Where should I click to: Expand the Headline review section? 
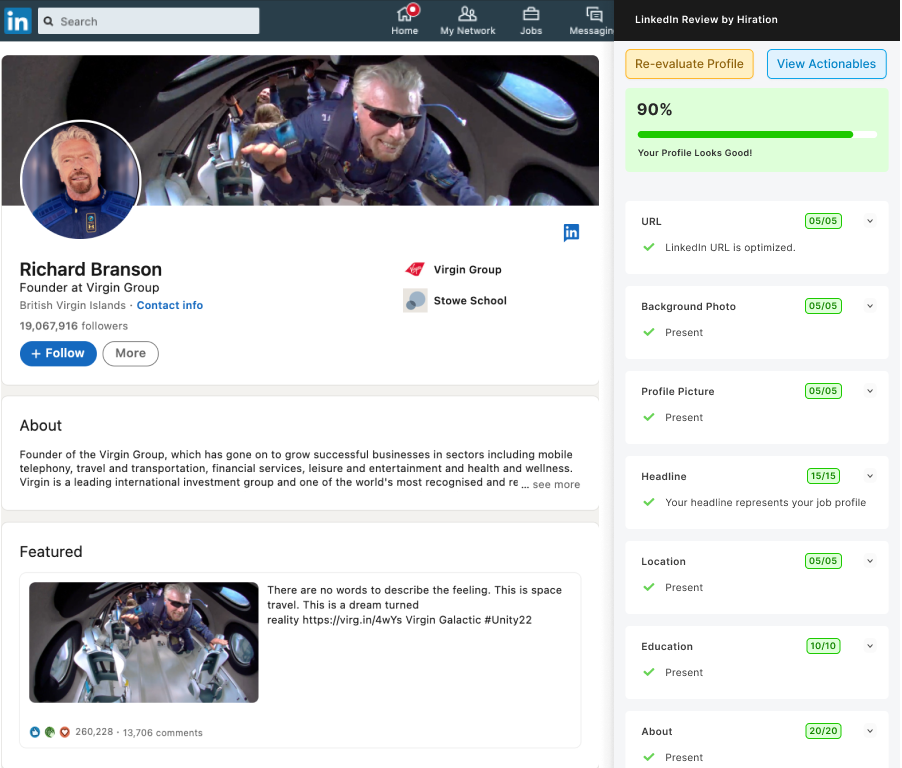pyautogui.click(x=870, y=476)
